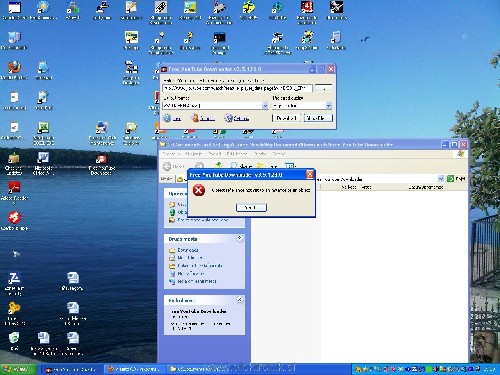500x375 pixels.
Task: Open the Options link with the gear icon
Action: (x=237, y=118)
